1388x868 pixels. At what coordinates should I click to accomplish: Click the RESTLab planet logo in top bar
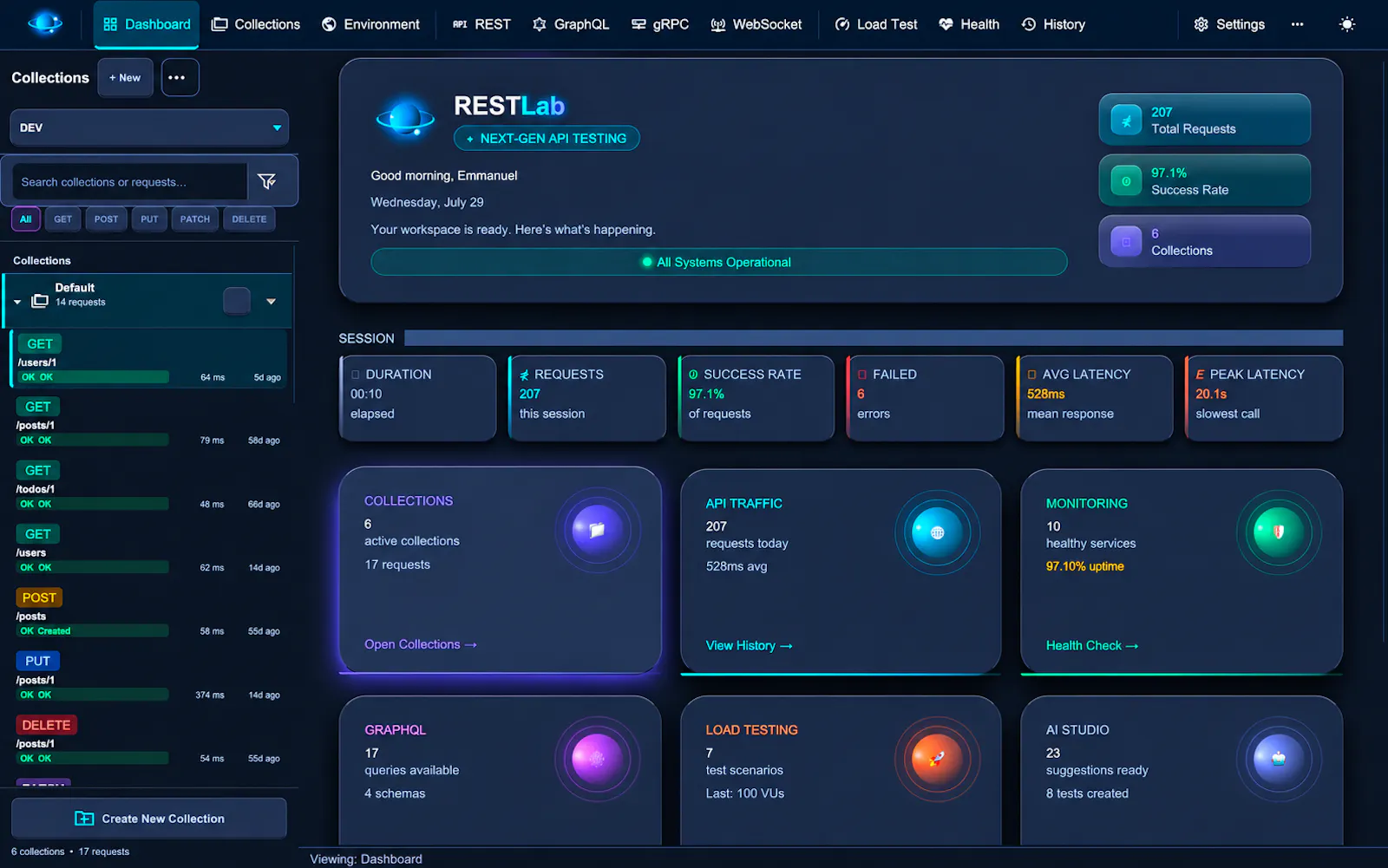[44, 23]
